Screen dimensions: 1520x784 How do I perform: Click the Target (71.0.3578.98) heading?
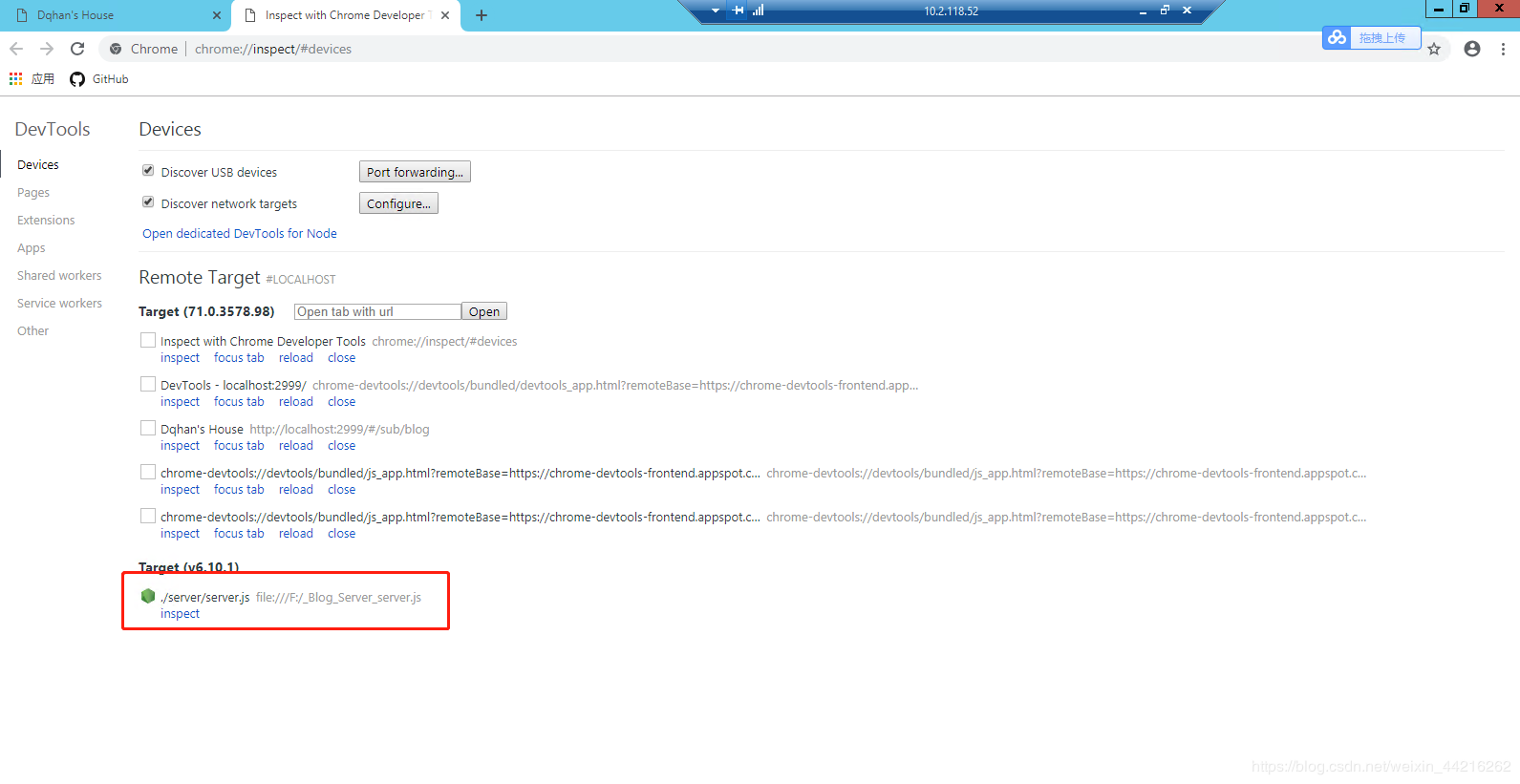tap(206, 311)
